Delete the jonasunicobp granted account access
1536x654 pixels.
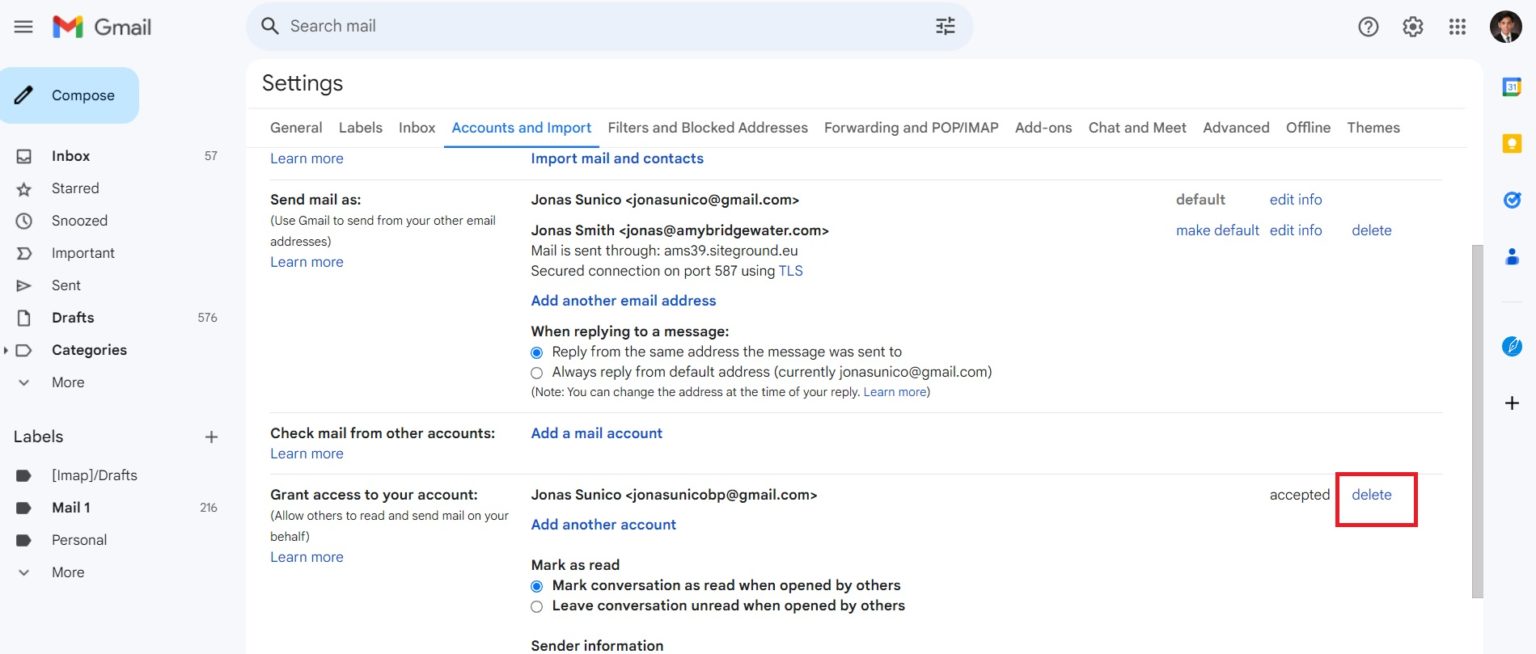(x=1371, y=494)
